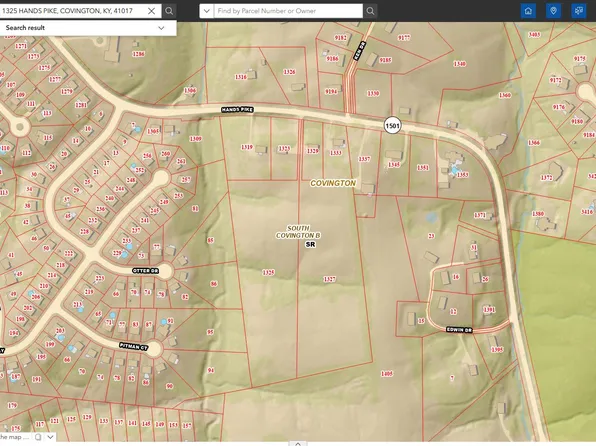Open the parcel search type dropdown
Screen dimensions: 596x446
click(x=207, y=11)
